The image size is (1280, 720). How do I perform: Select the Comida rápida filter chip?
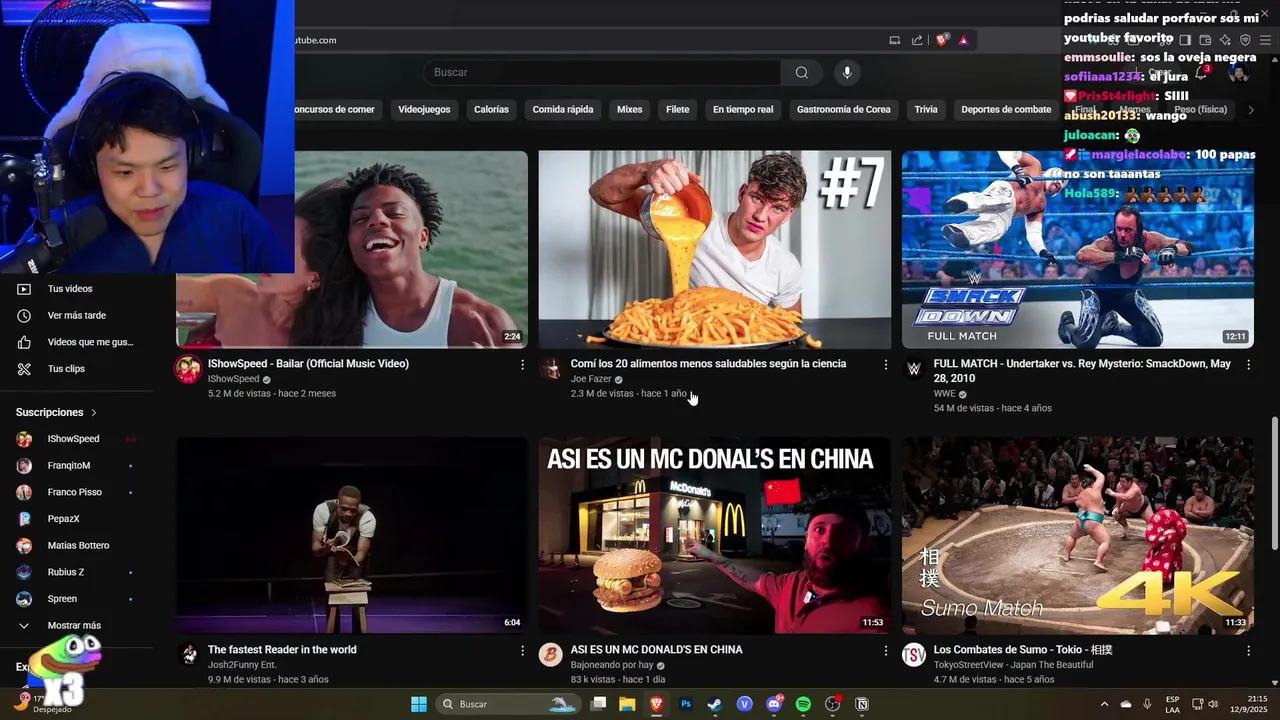[563, 109]
